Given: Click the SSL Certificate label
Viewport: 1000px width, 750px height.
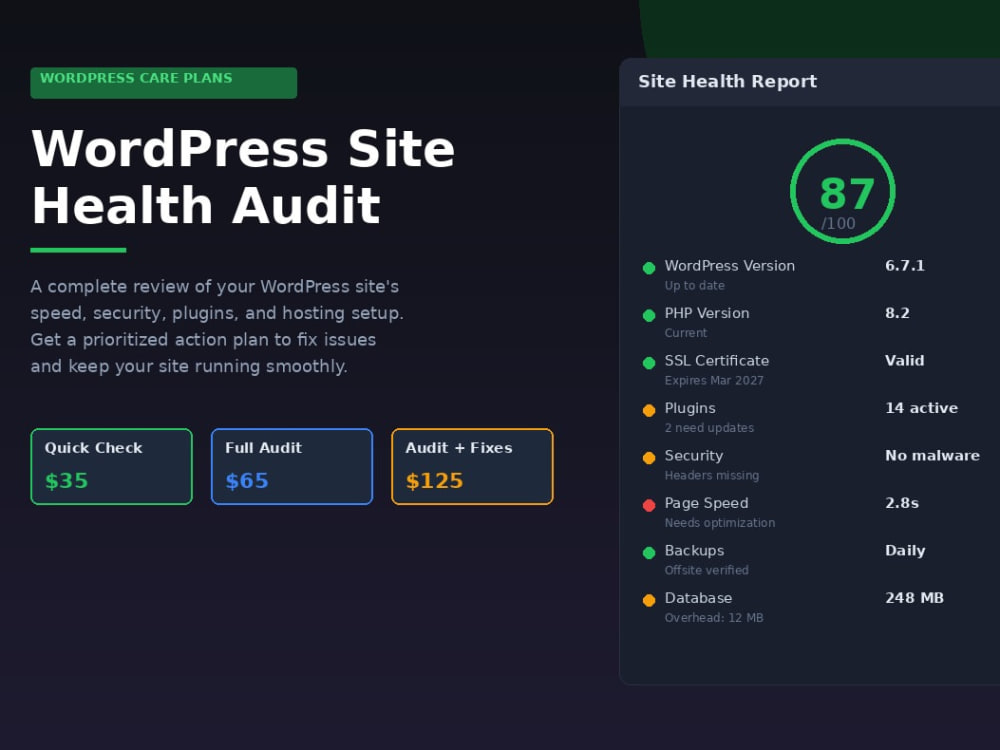Looking at the screenshot, I should [x=717, y=361].
